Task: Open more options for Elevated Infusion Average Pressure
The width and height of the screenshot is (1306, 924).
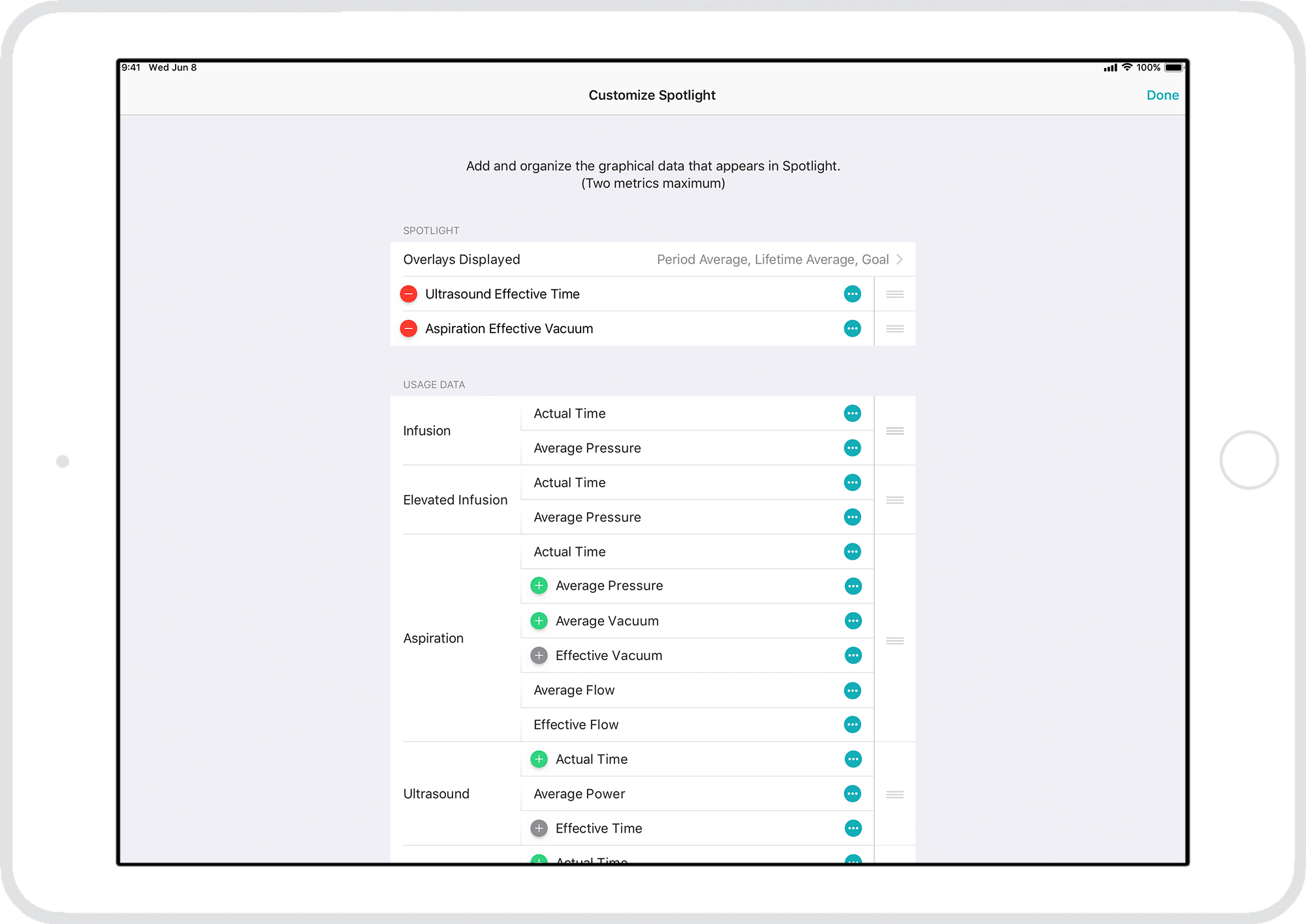Action: [852, 517]
